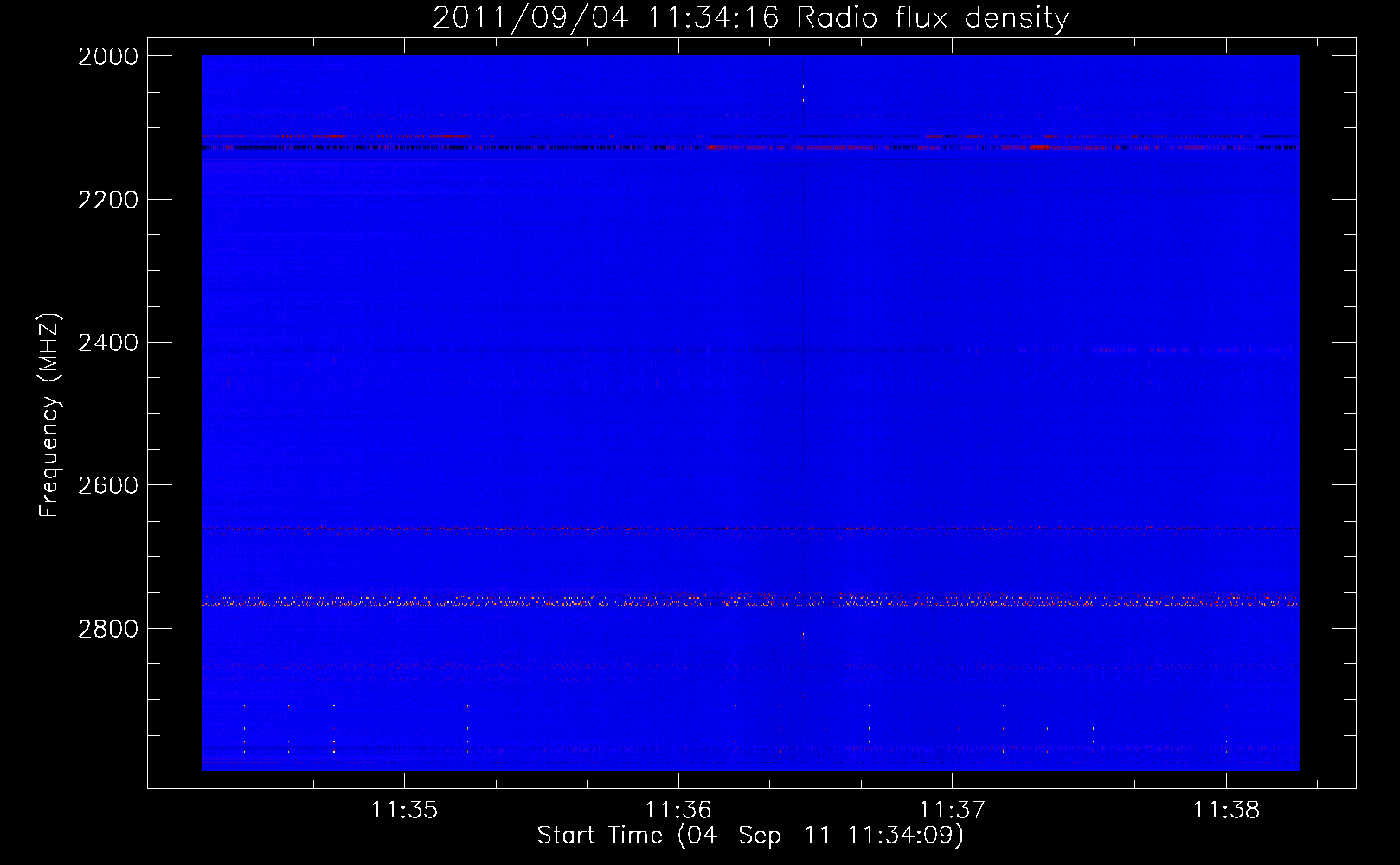Click the 2600 frequency tick label
The image size is (1400, 865).
click(x=108, y=485)
